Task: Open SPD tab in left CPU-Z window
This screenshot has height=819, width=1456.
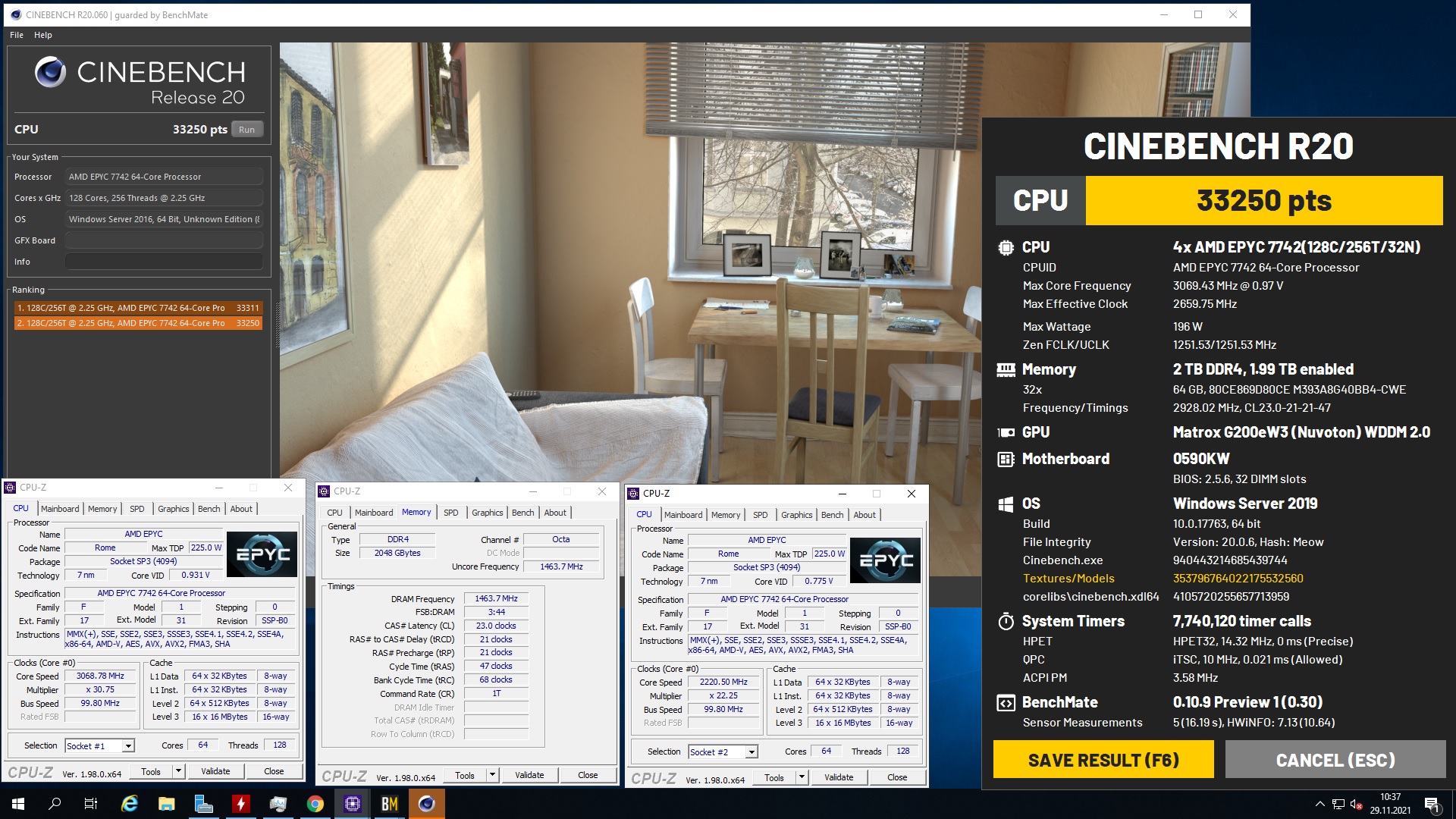Action: 137,509
